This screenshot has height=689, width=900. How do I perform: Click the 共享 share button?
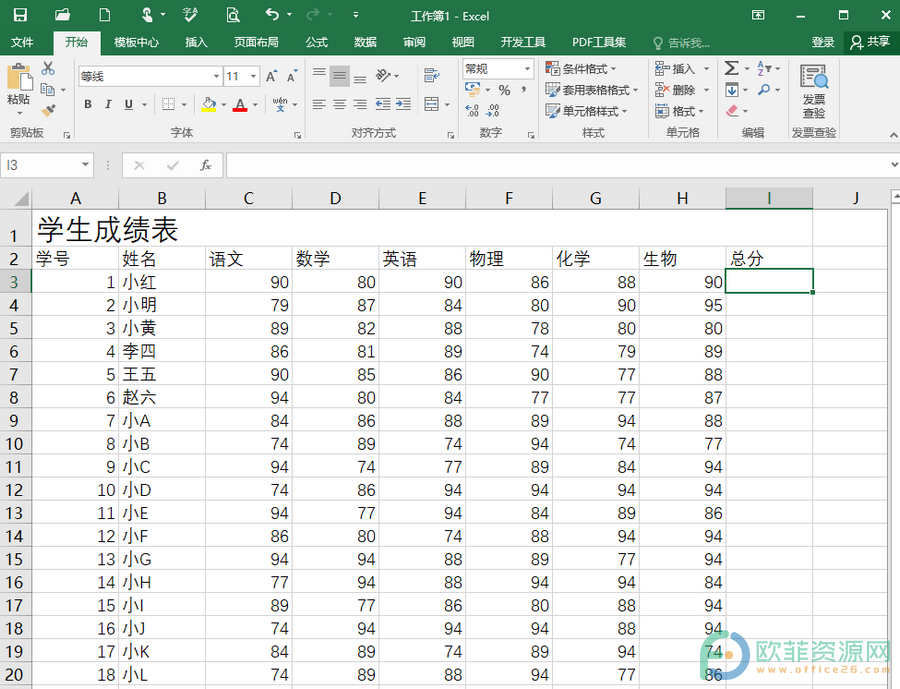pos(870,42)
